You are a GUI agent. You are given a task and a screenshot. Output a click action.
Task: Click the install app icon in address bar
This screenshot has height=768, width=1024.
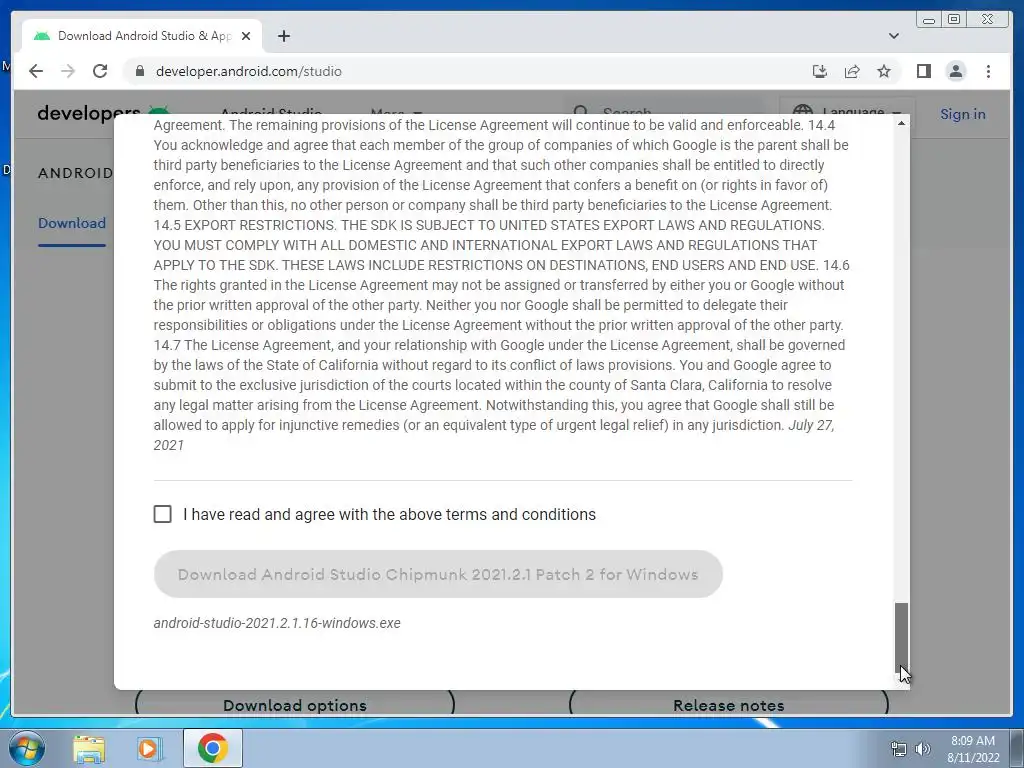tap(820, 71)
